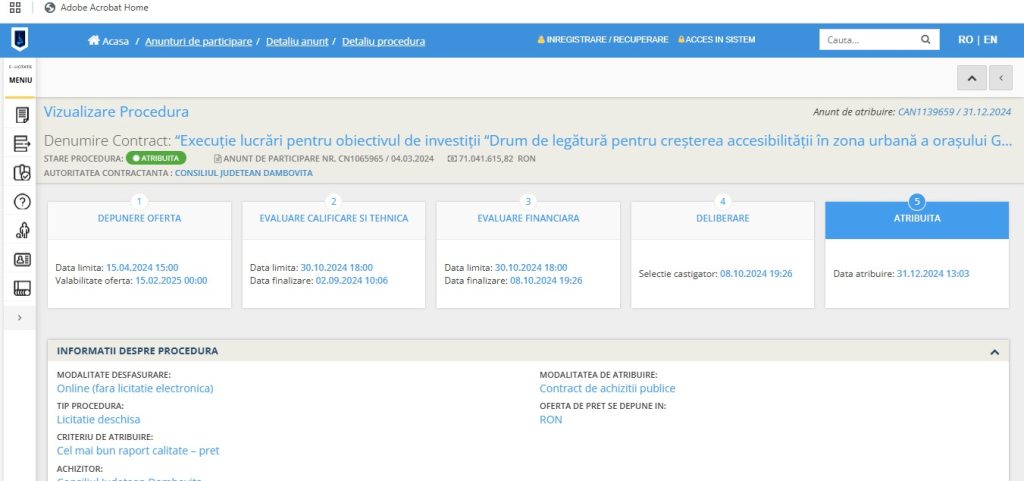The width and height of the screenshot is (1024, 481).
Task: Collapse the Informatii Despre Procedura panel
Action: click(994, 352)
